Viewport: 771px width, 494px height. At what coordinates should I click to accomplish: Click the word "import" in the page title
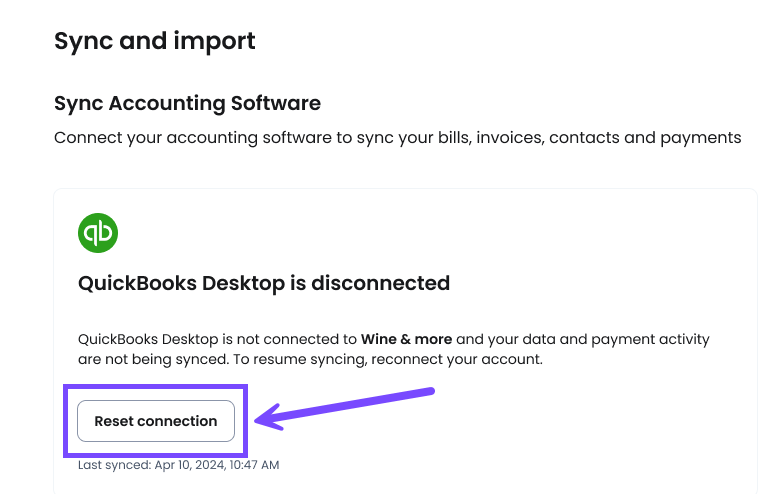click(x=214, y=42)
